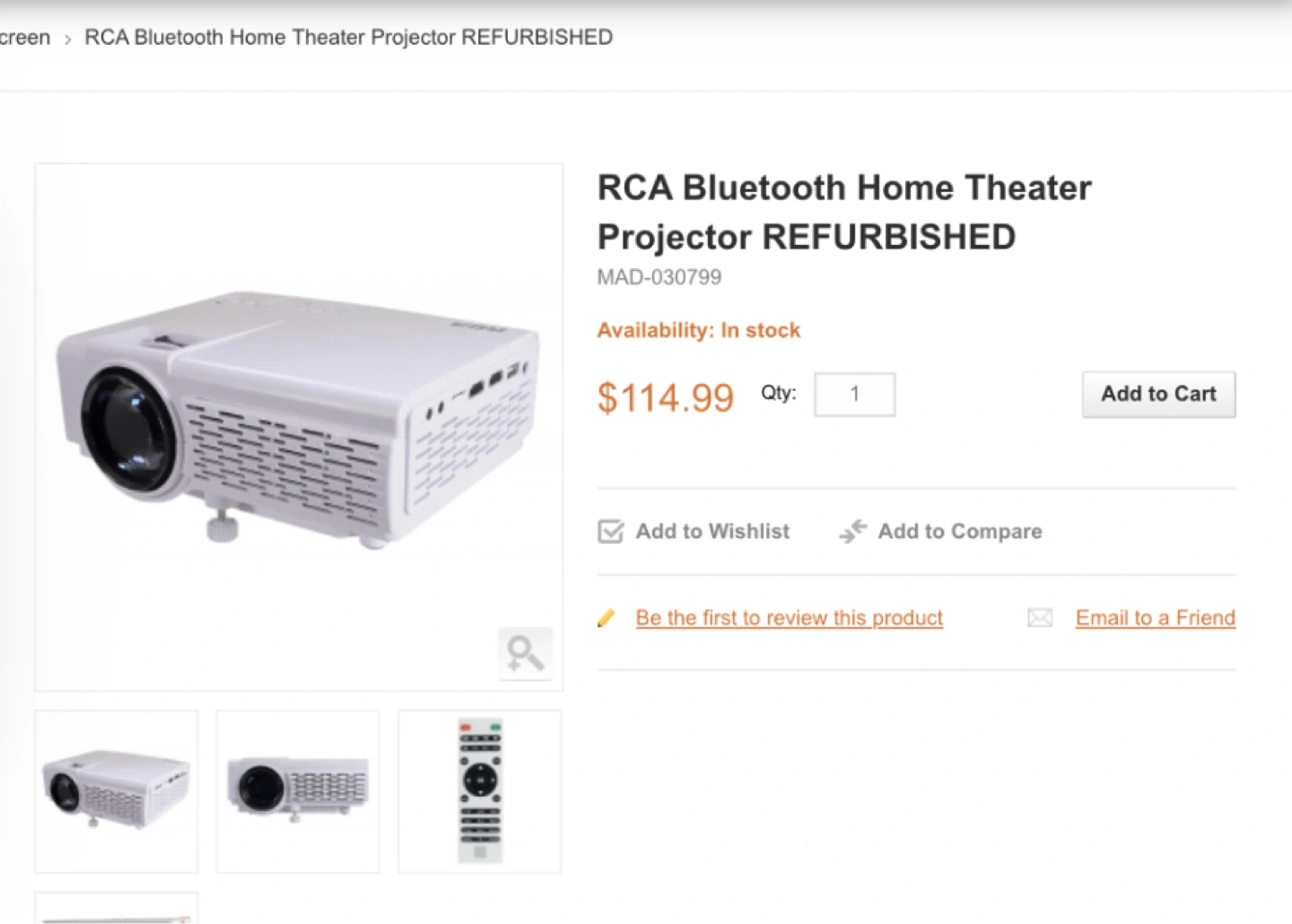1292x924 pixels.
Task: Select the angled projector thumbnail
Action: pyautogui.click(x=117, y=791)
